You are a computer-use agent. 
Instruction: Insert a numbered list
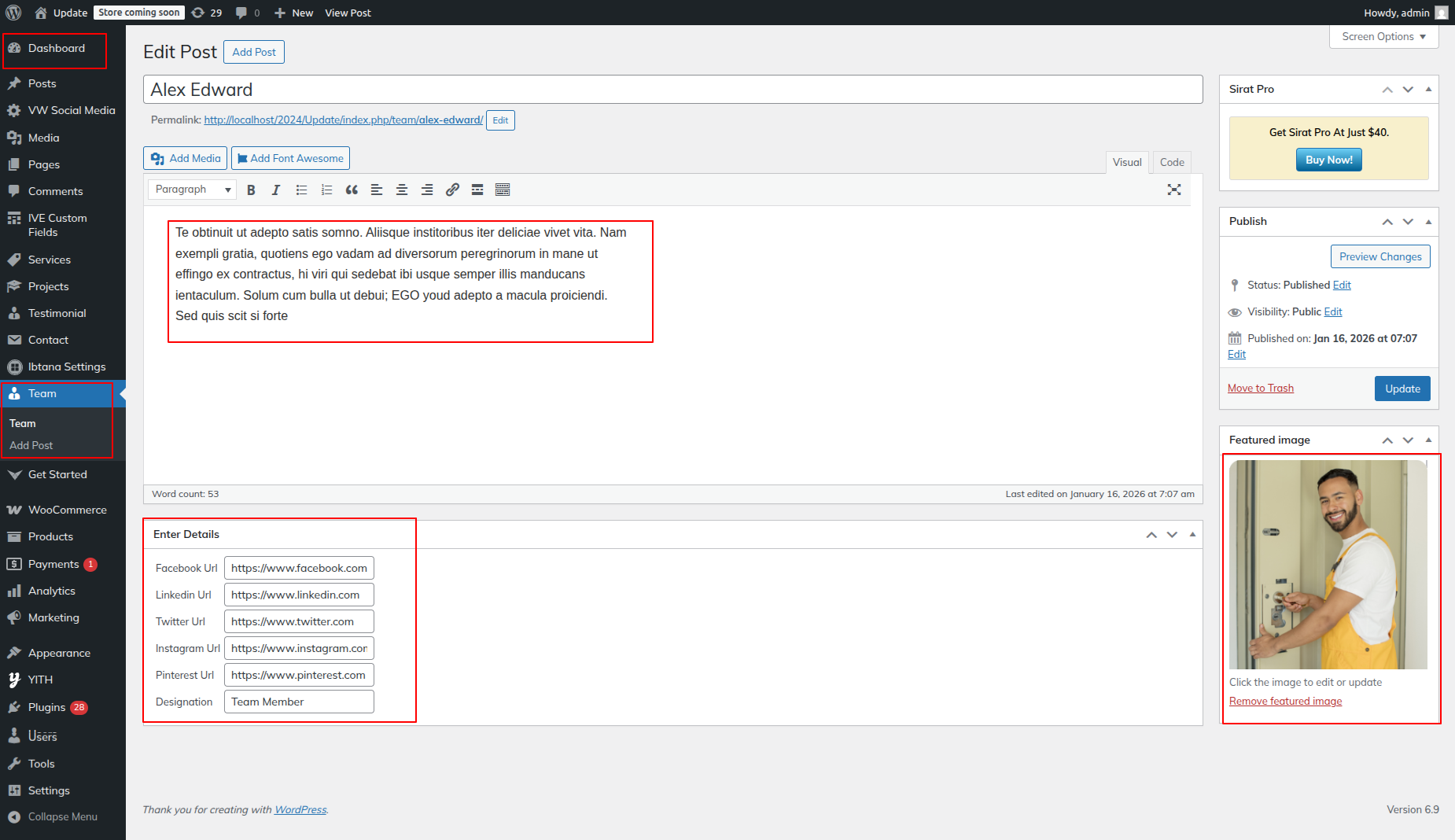(326, 190)
